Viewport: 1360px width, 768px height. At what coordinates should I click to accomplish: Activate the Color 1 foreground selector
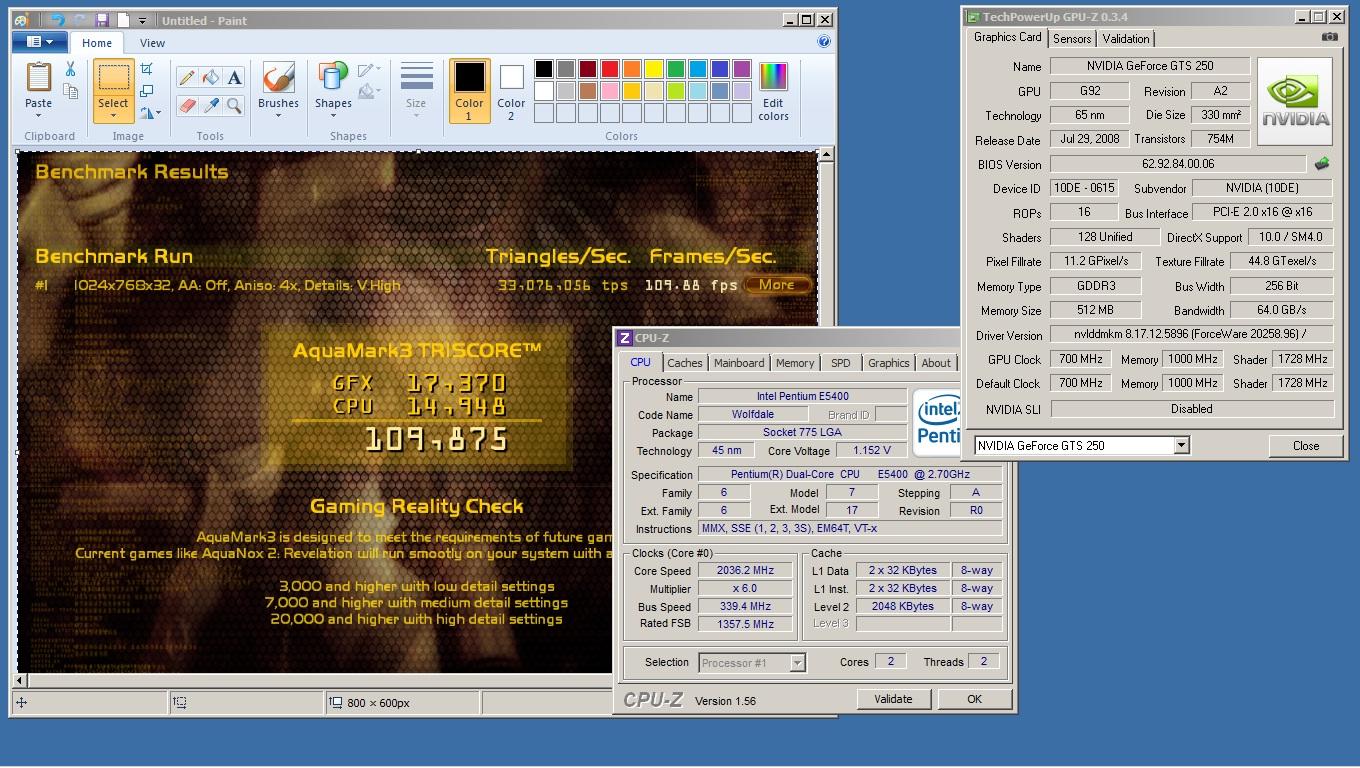pos(469,90)
